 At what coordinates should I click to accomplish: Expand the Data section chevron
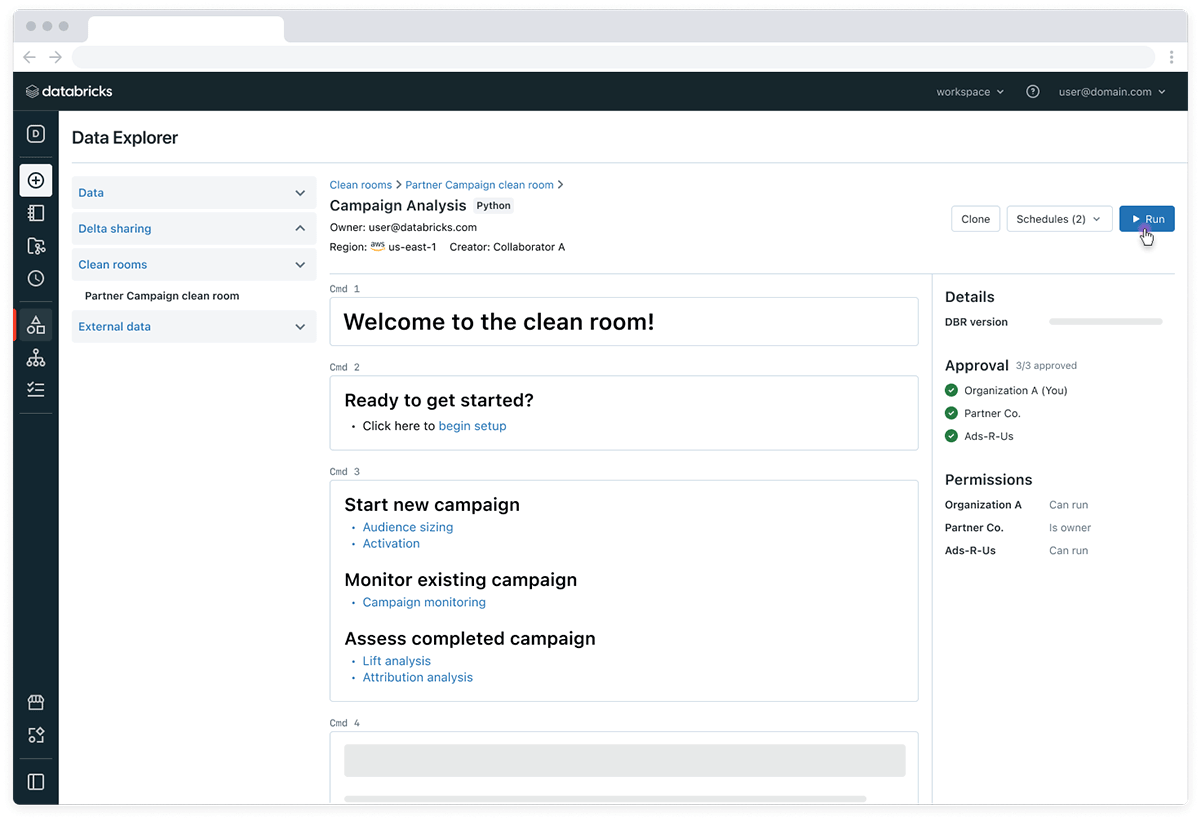[300, 193]
